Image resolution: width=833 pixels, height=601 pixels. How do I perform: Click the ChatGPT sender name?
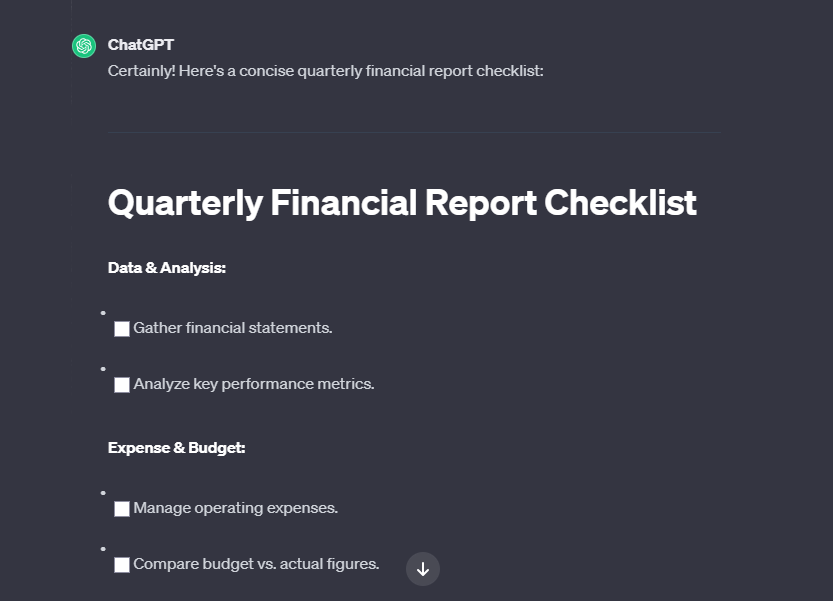tap(141, 45)
